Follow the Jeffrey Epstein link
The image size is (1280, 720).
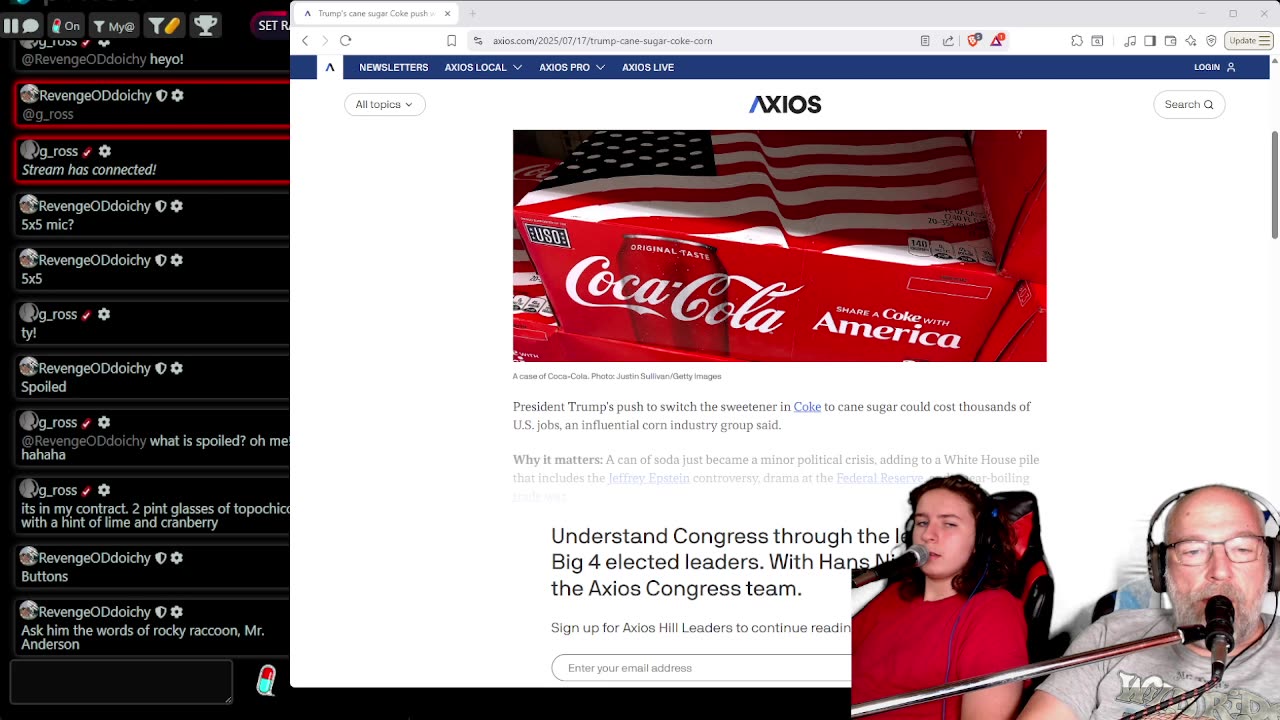point(649,478)
